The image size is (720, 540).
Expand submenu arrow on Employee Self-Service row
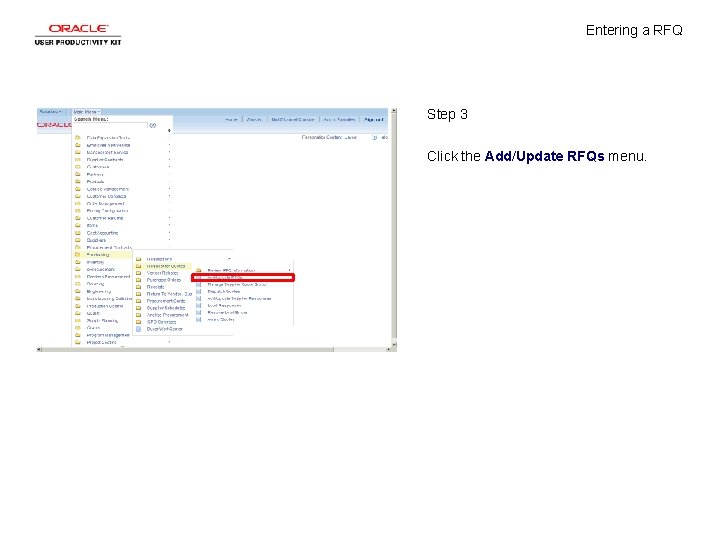point(169,145)
